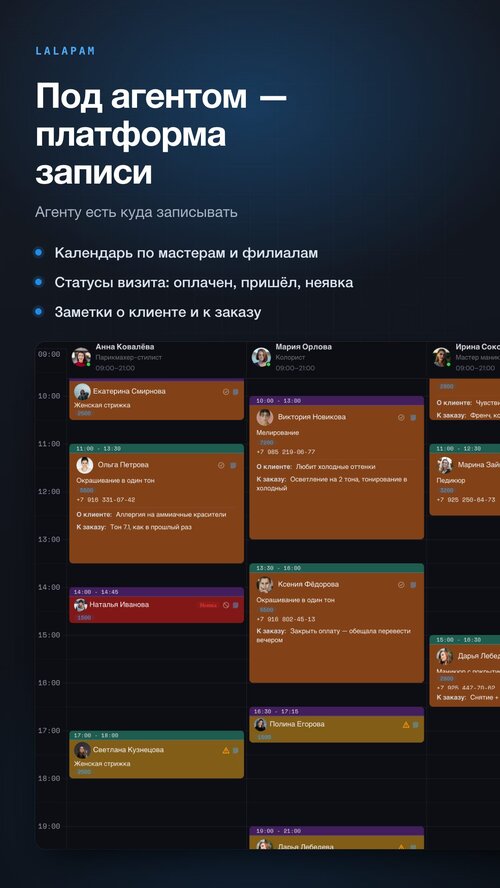Screen dimensions: 500x888
Task: Click the 09:00 time label in the time axis
Action: point(49,355)
